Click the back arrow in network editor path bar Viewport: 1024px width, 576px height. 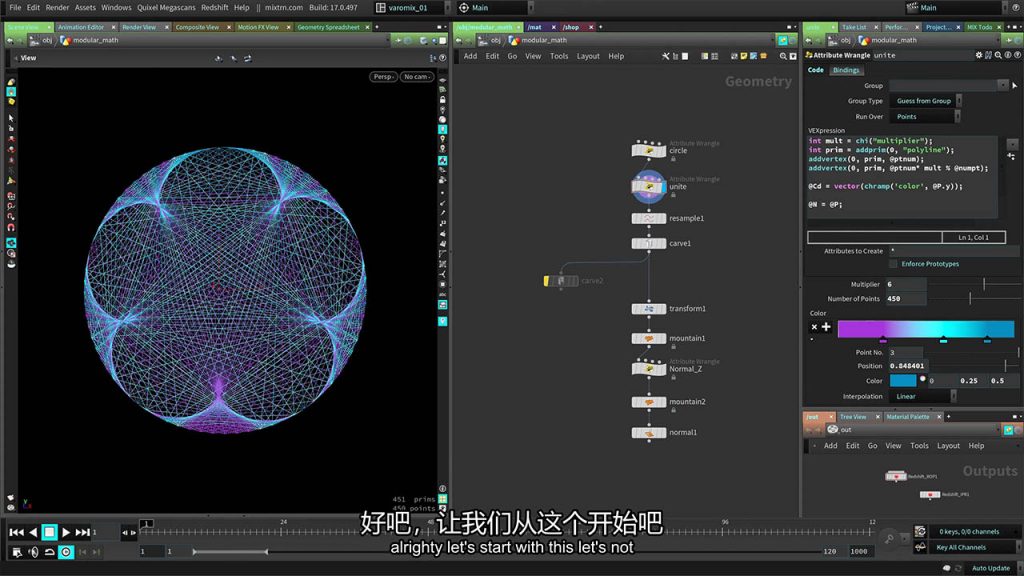pyautogui.click(x=458, y=40)
